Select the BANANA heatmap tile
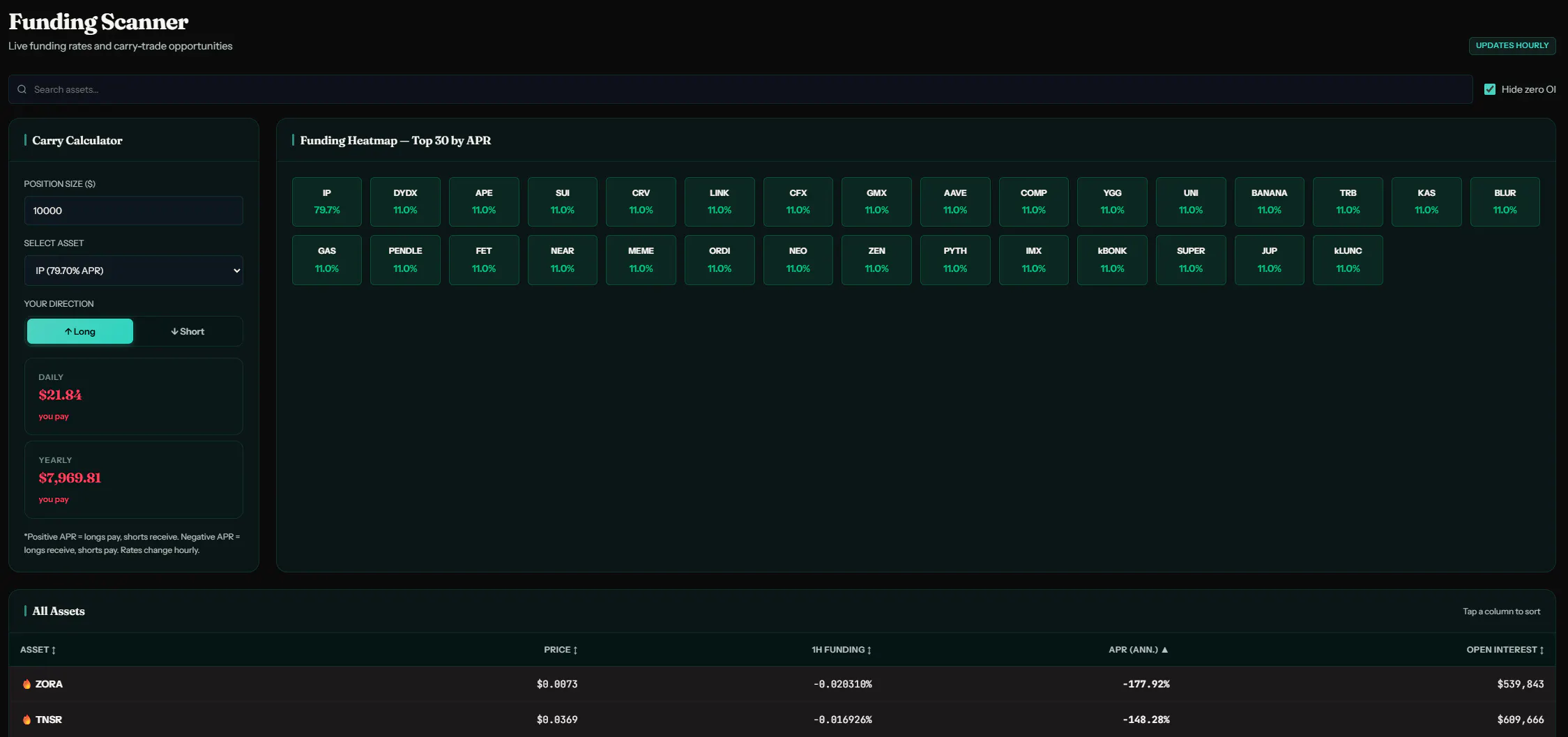 (x=1270, y=202)
